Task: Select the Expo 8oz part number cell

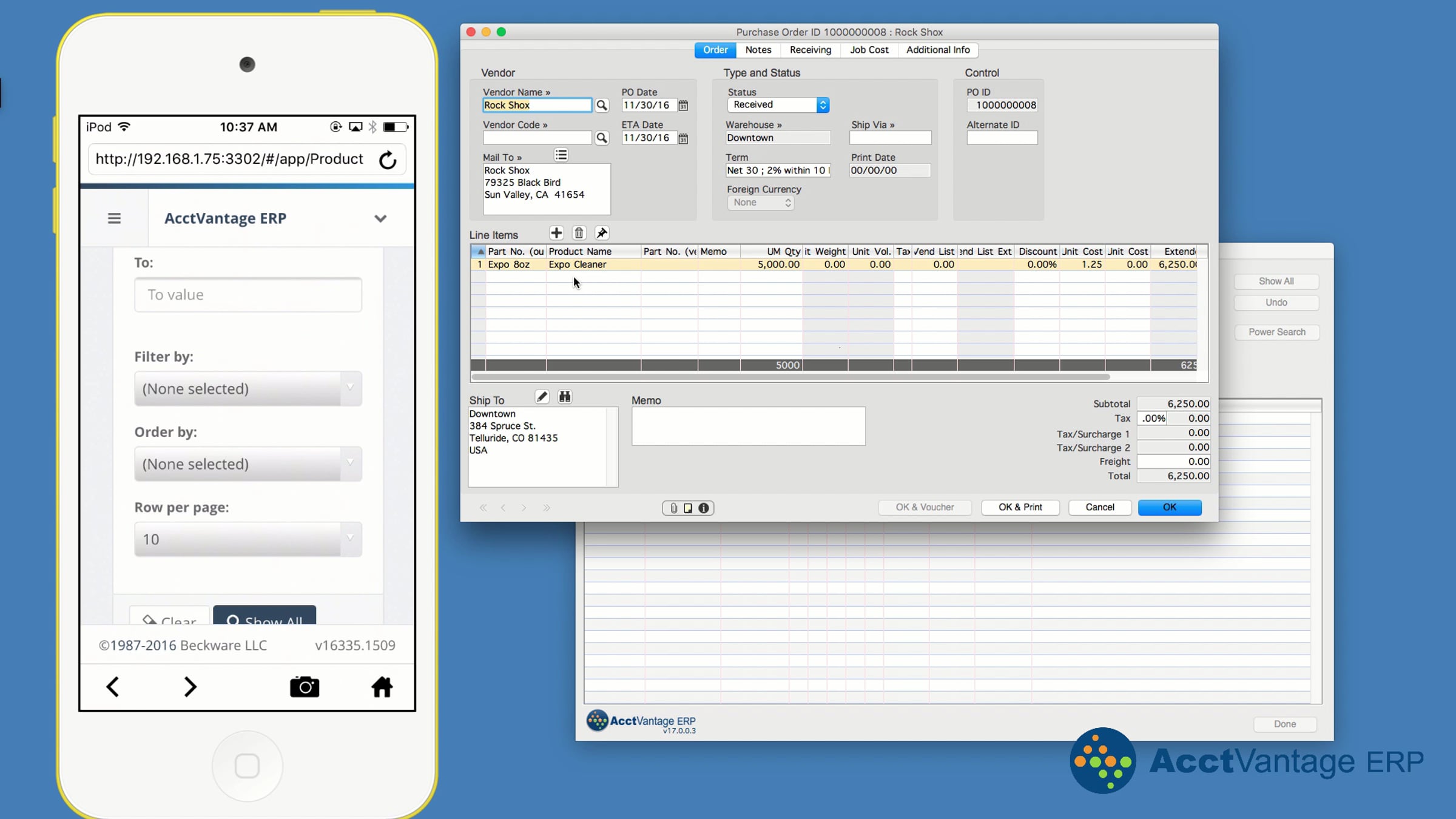Action: click(x=516, y=265)
